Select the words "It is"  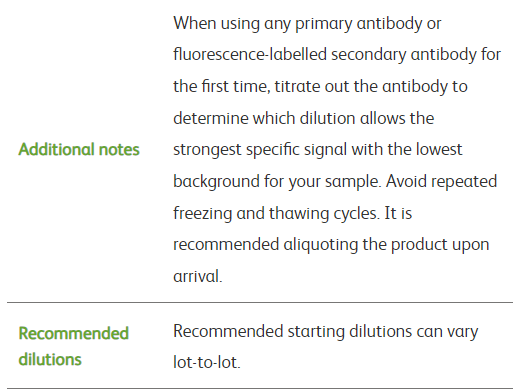398,213
